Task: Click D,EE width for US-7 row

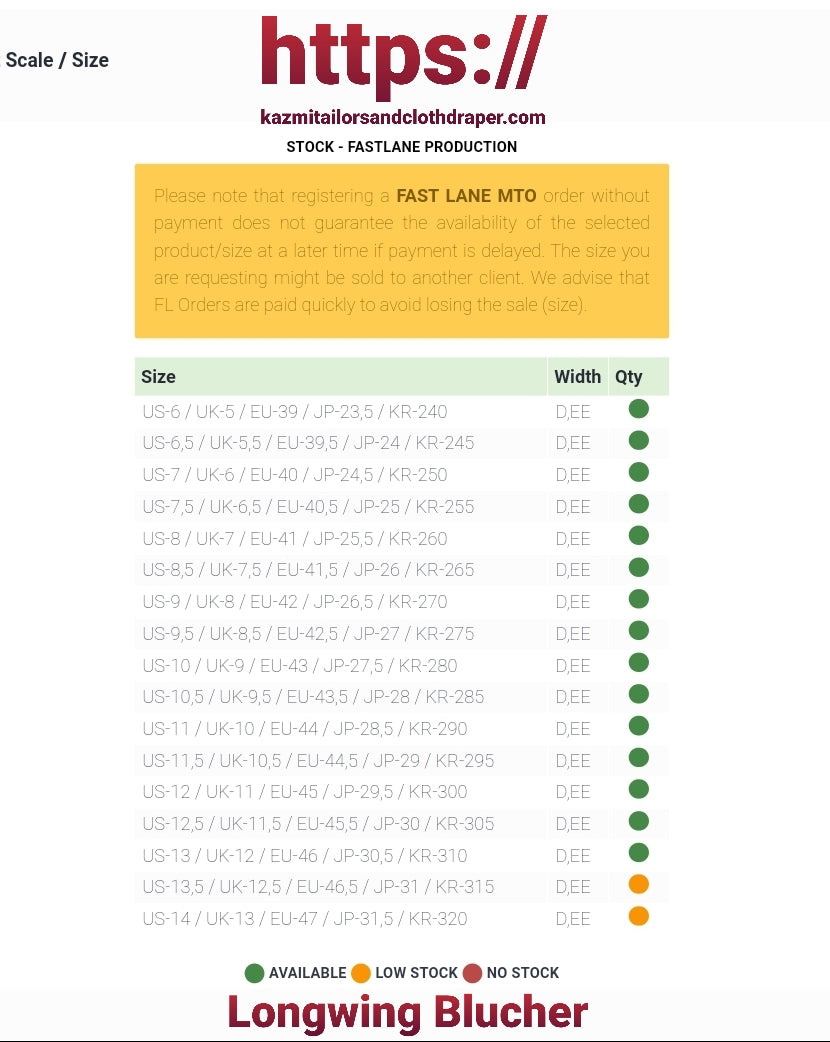Action: pyautogui.click(x=573, y=476)
